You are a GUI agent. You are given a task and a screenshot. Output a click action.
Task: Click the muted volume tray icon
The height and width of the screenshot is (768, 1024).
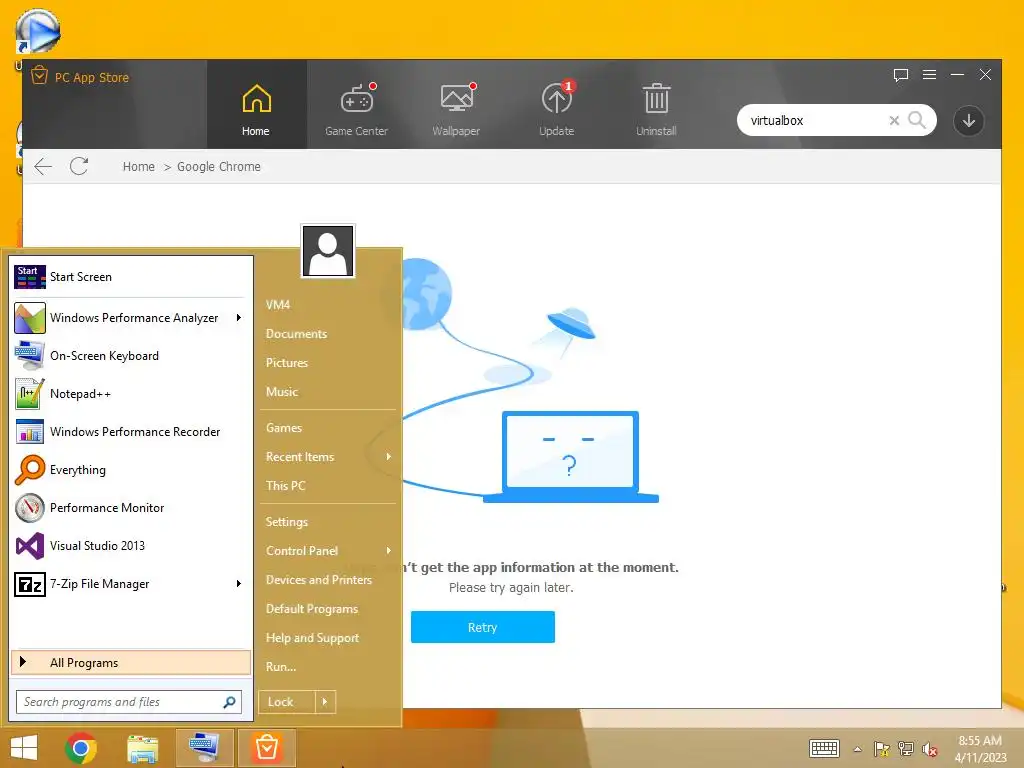coord(930,749)
